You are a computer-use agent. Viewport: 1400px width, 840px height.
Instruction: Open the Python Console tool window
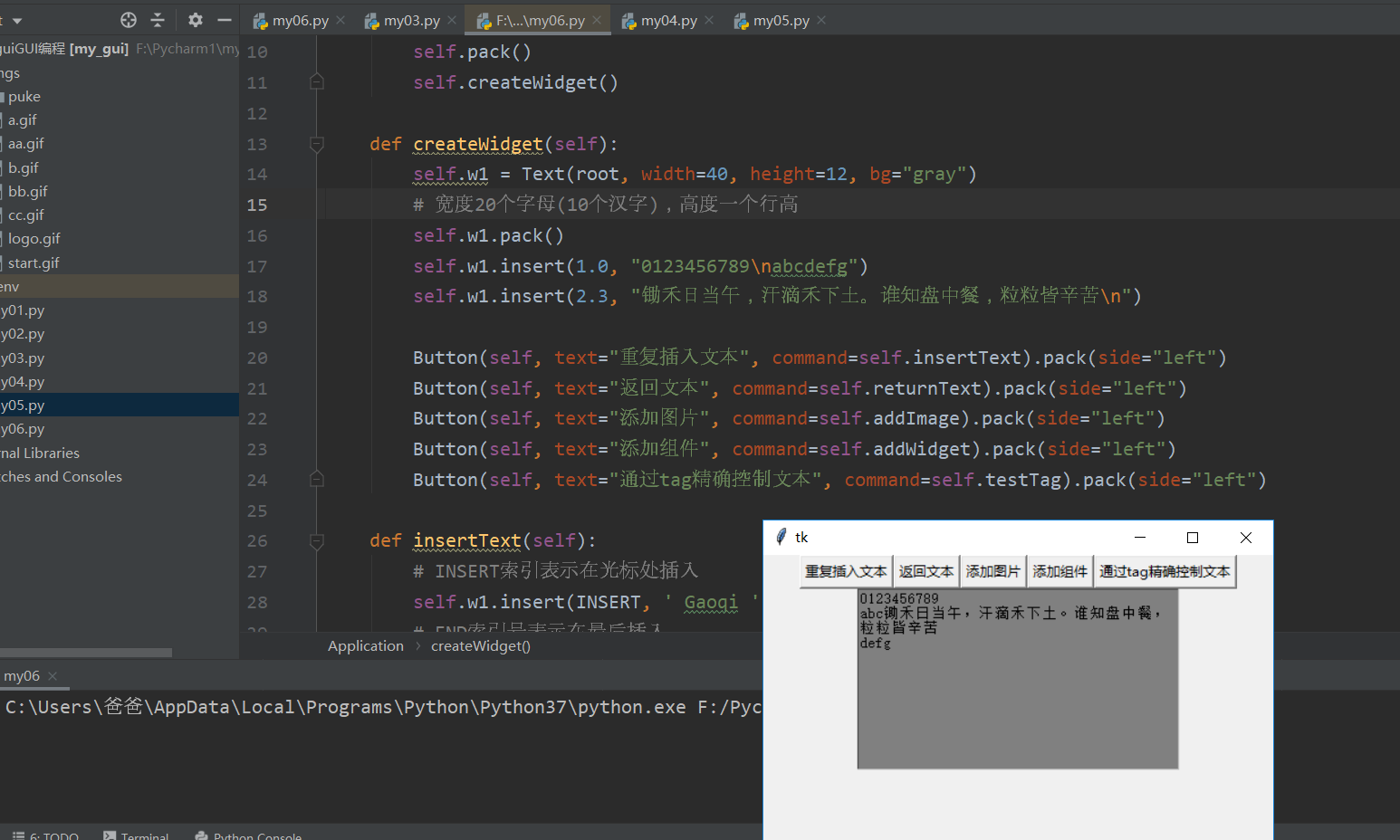[248, 835]
